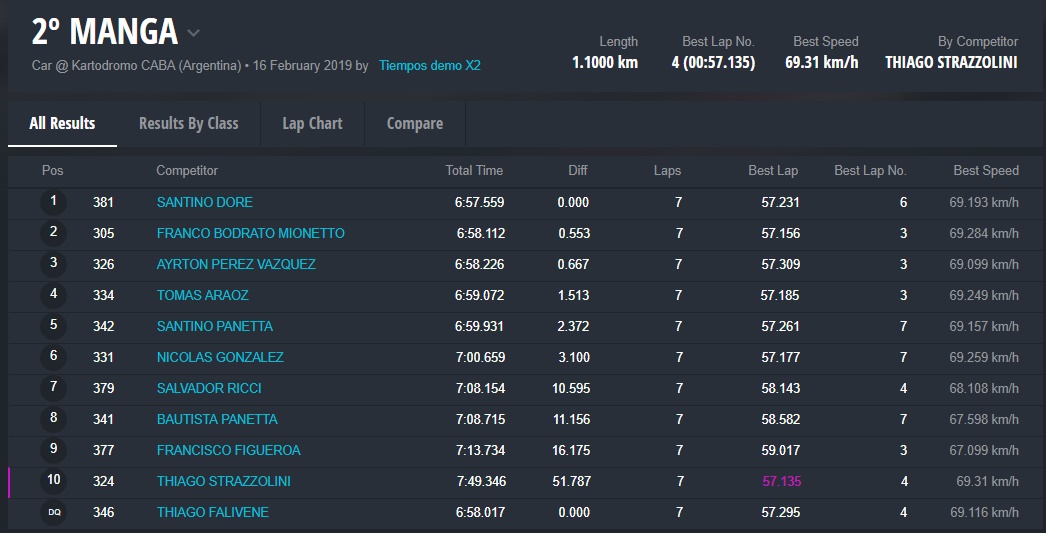Open the Lap Chart tab
1046x533 pixels.
tap(312, 124)
